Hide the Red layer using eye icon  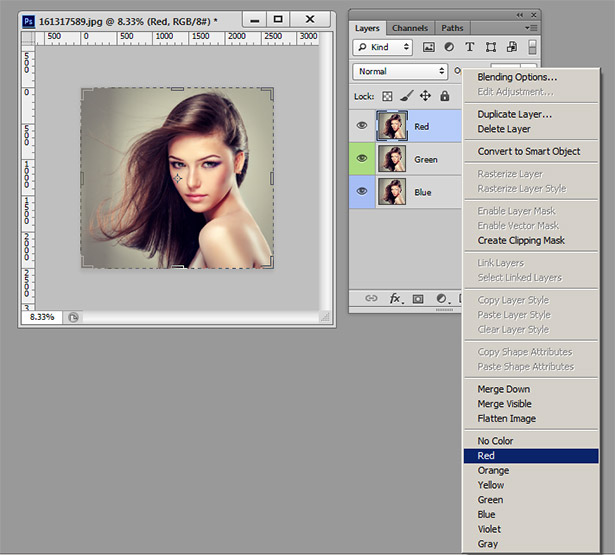pyautogui.click(x=362, y=126)
